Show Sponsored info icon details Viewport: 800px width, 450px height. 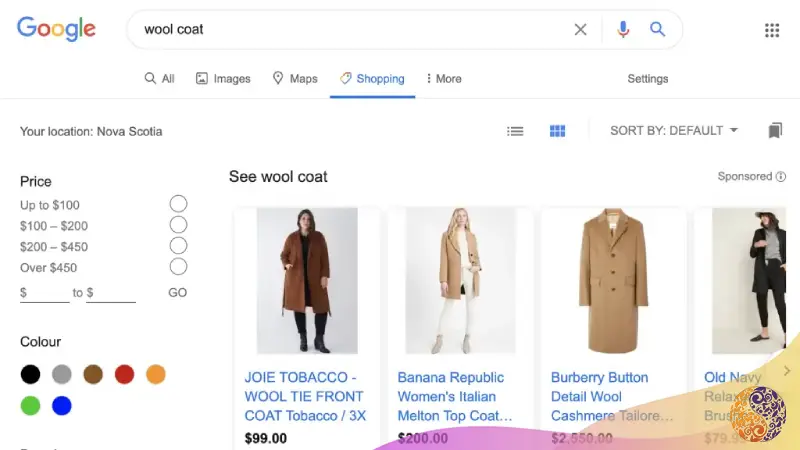pos(781,177)
